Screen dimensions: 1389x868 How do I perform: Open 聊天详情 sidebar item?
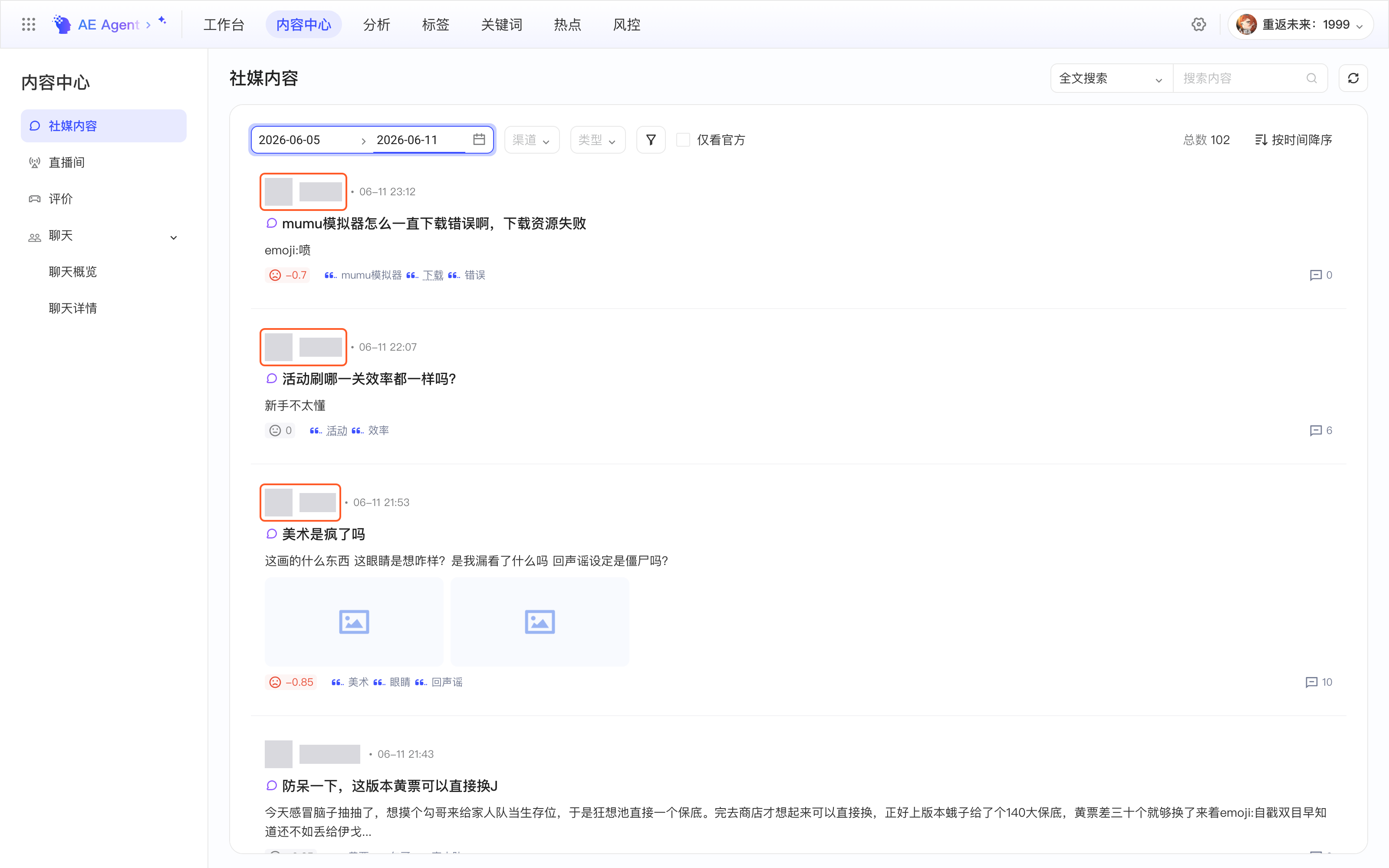(x=73, y=308)
